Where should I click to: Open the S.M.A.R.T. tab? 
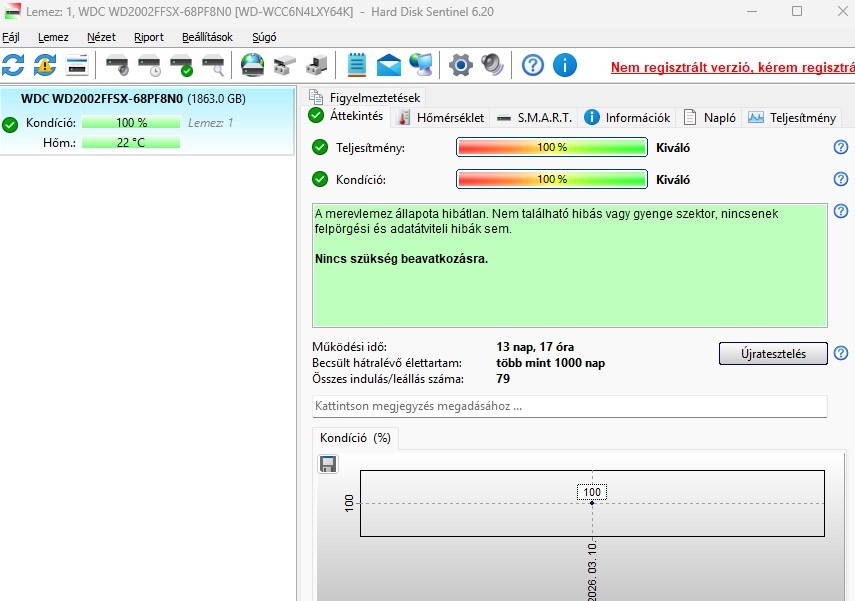click(x=534, y=117)
